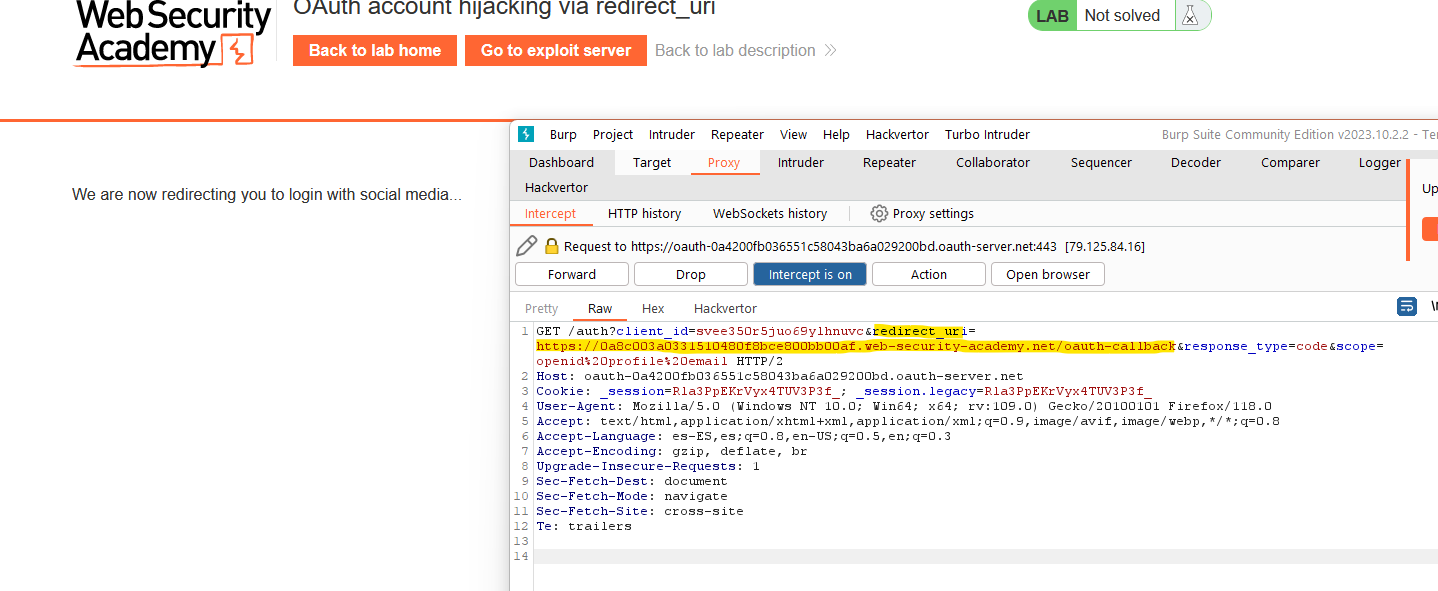Open the Logger tab

(1380, 162)
